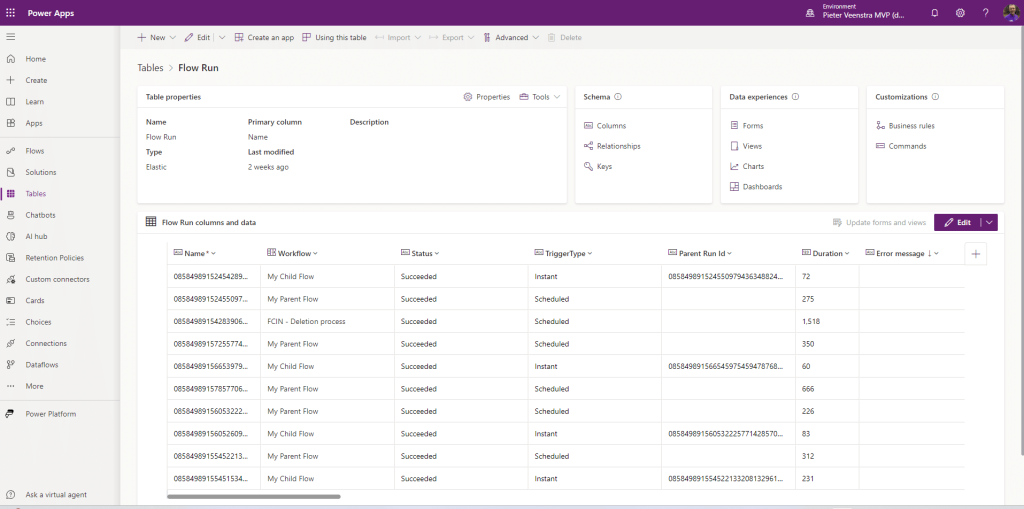Click the horizontal scrollbar under the table
The image size is (1024, 509).
tap(253, 497)
